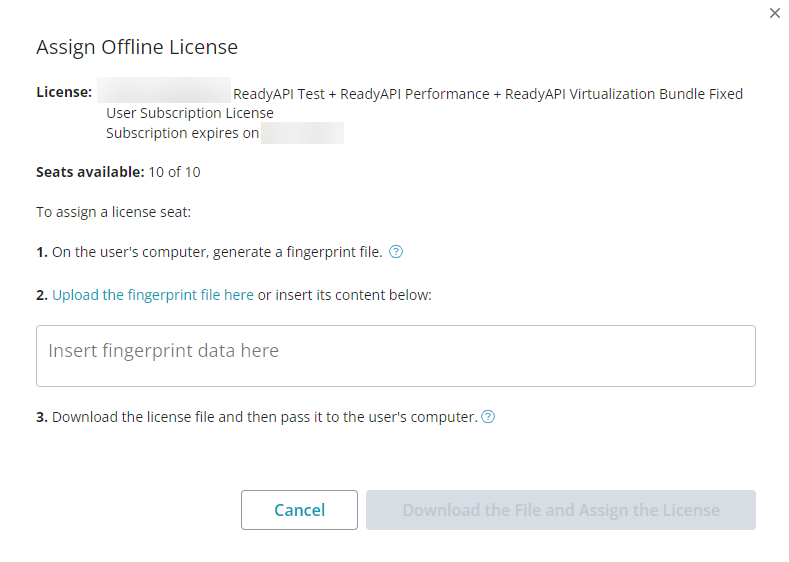Open help icon next to download license step

pos(488,417)
